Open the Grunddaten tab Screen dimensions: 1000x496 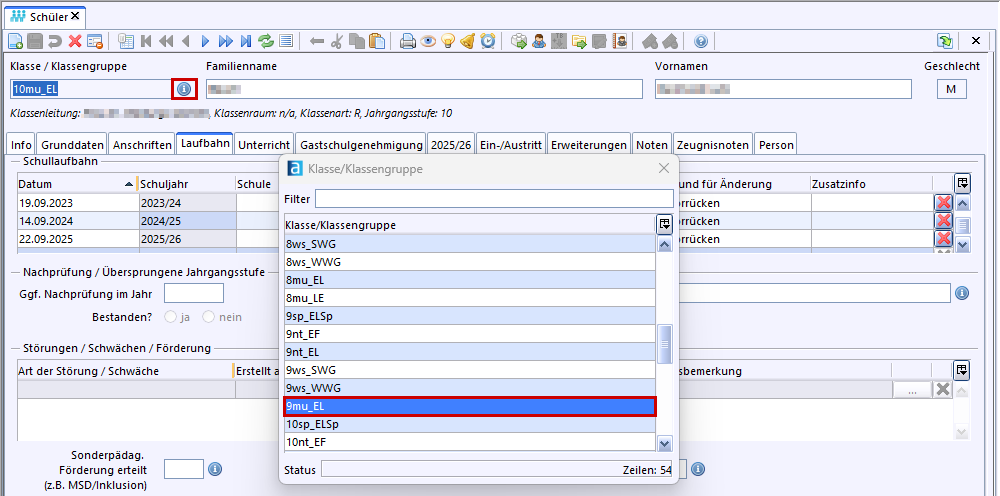point(72,144)
